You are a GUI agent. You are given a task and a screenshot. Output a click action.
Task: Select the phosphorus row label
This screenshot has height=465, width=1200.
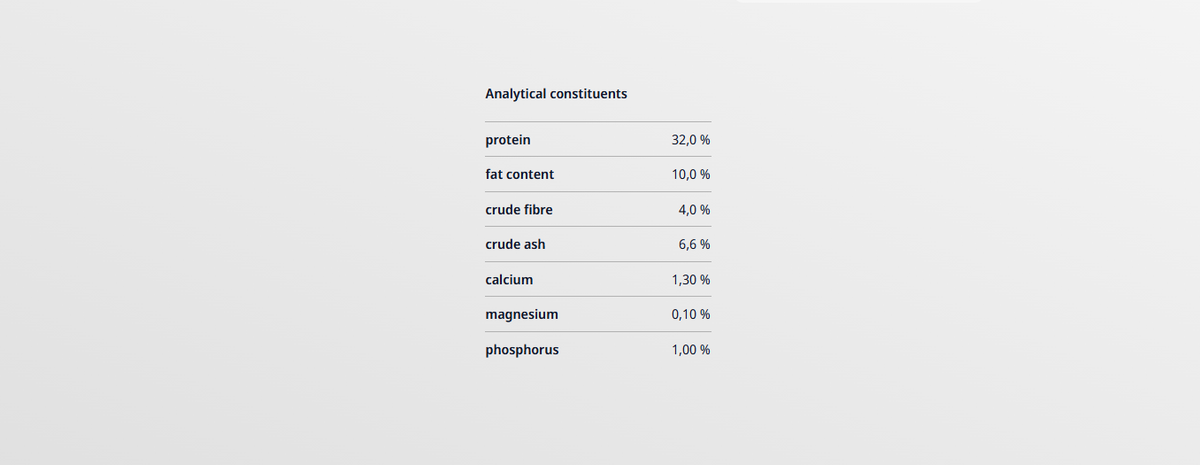(522, 350)
